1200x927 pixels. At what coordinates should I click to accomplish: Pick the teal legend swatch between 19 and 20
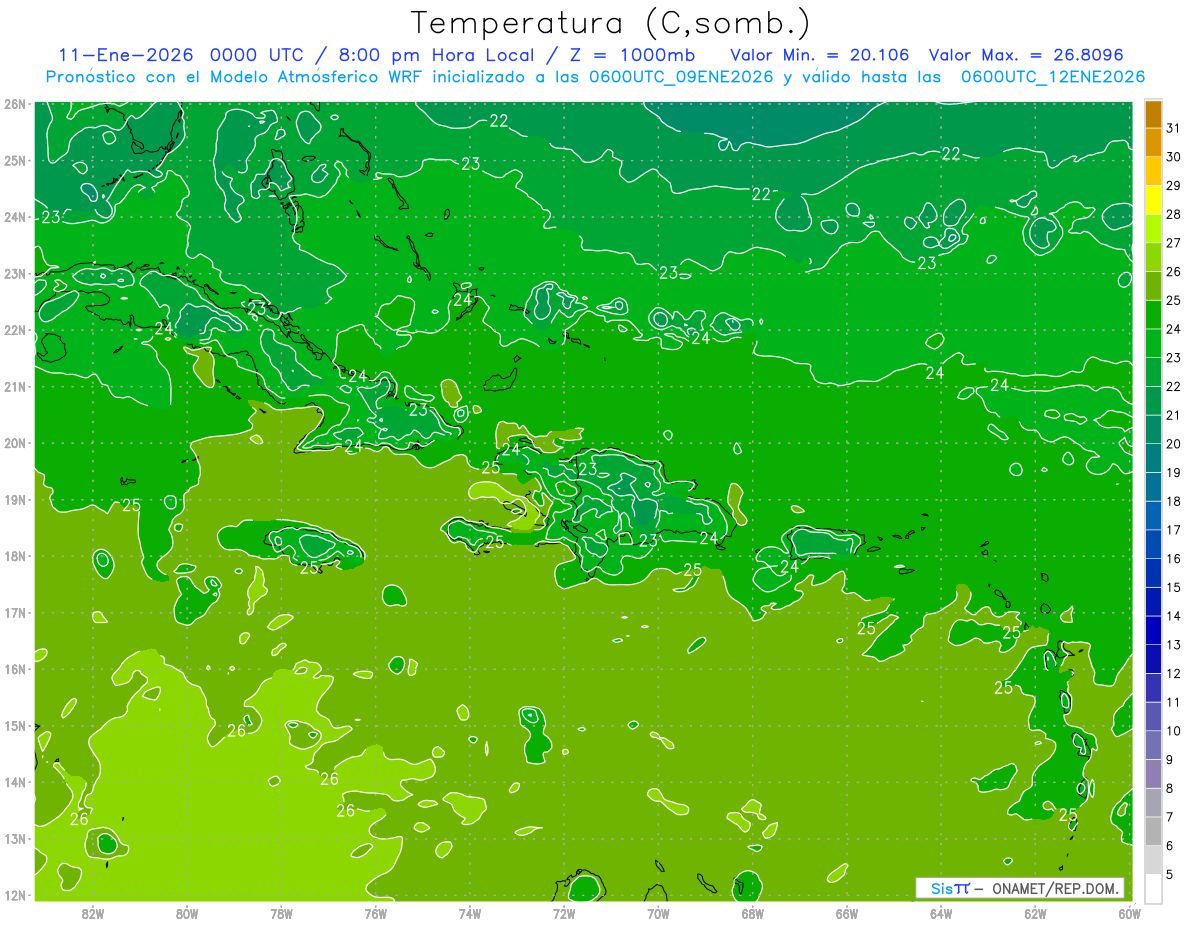(x=1153, y=459)
